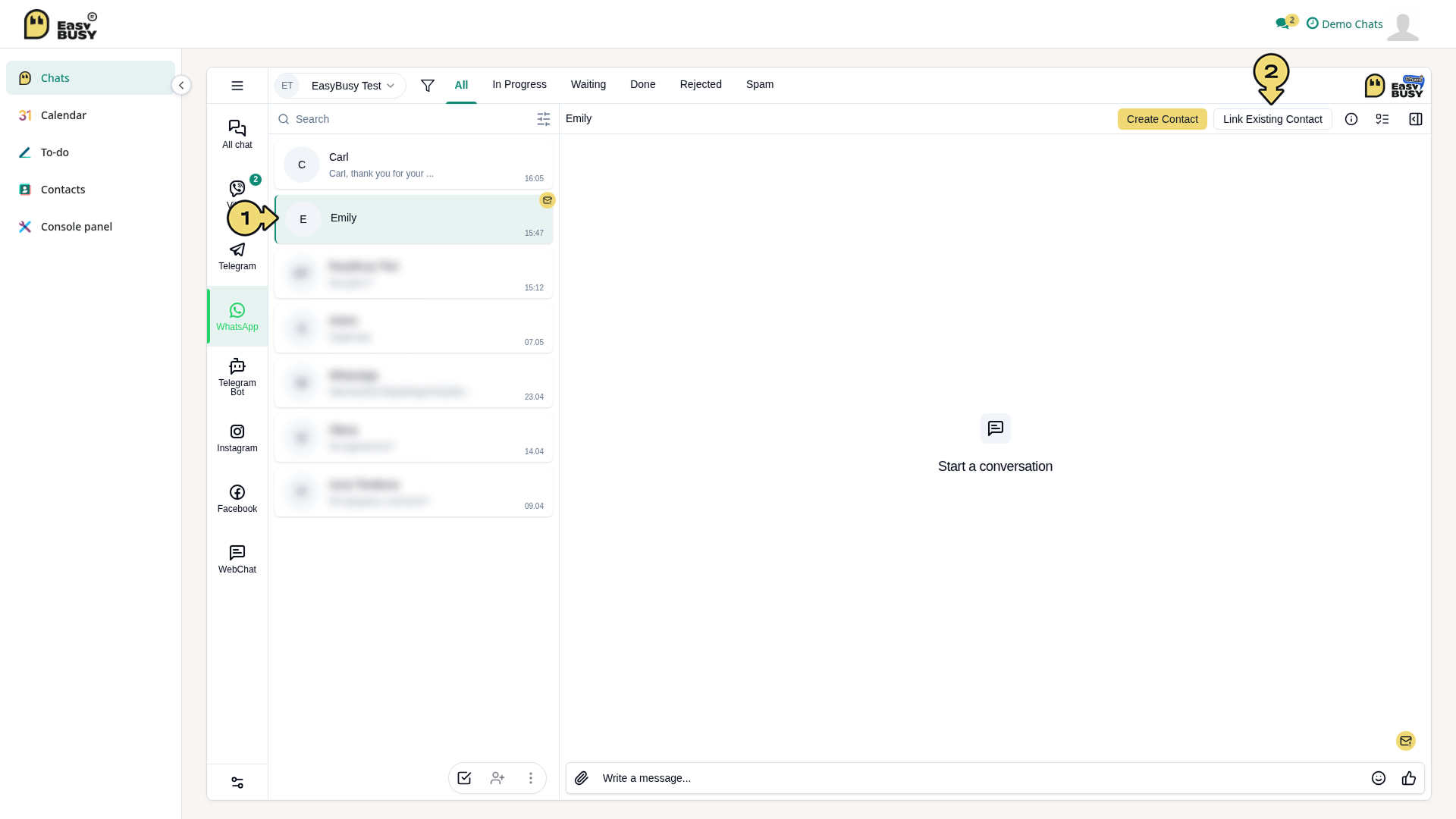Switch to the Telegram channel
The image size is (1456, 819).
[237, 256]
